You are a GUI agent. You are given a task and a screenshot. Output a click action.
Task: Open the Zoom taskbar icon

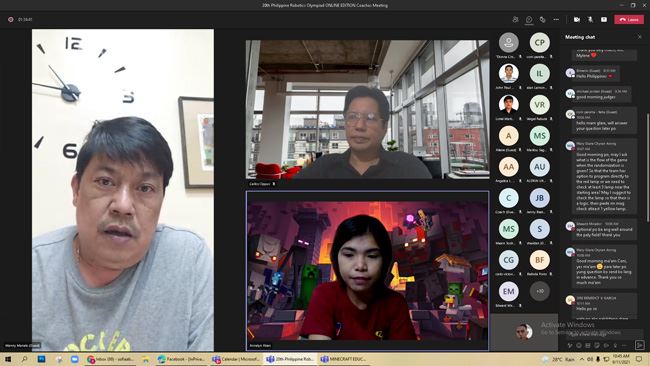[75, 359]
